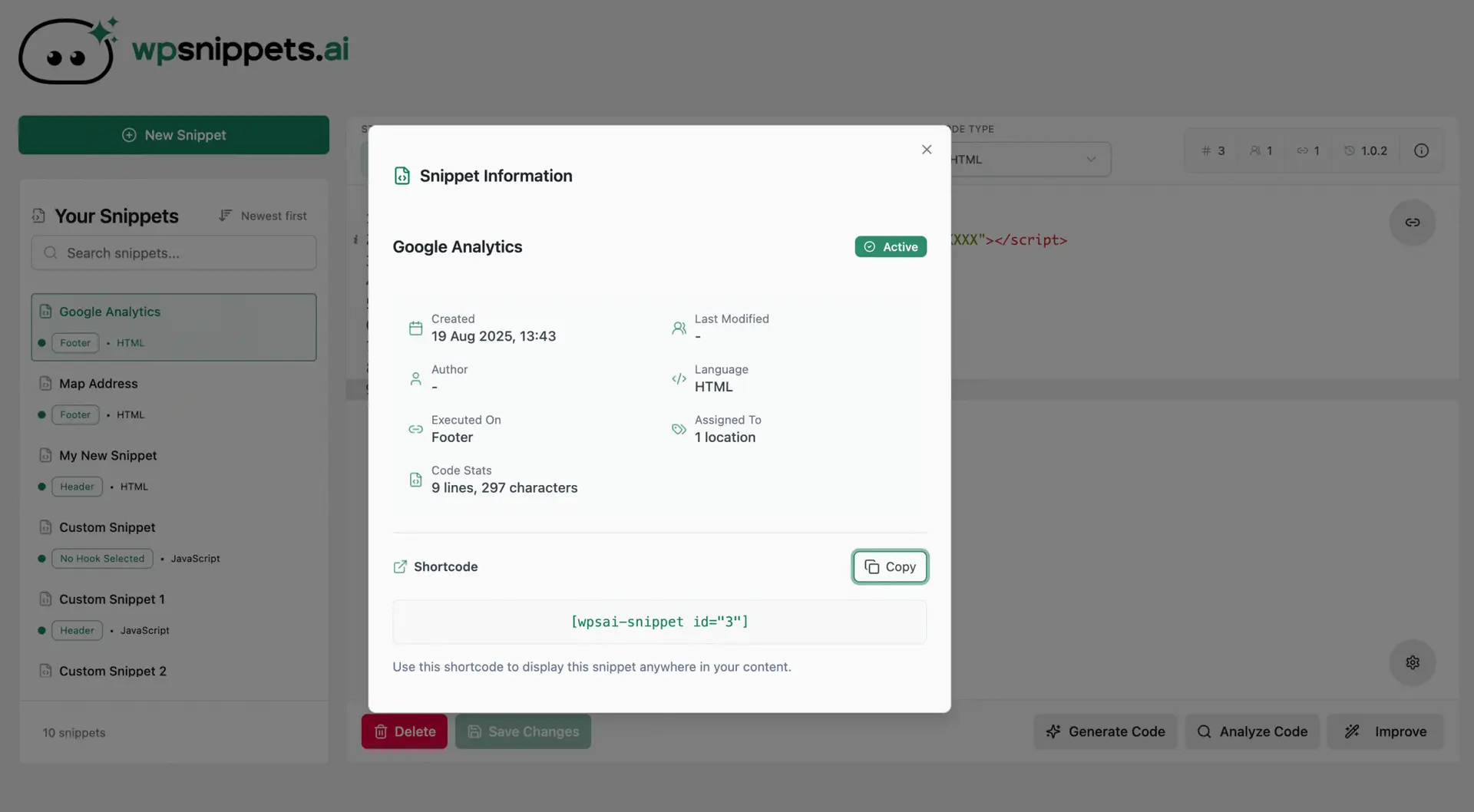Open the Custom Snippet entry
The image size is (1474, 812).
pos(174,543)
